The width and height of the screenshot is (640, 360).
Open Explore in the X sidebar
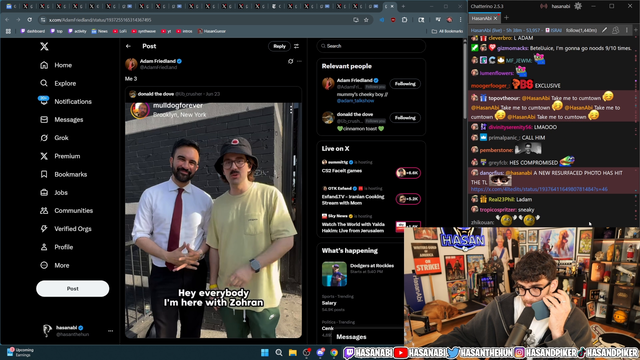[x=58, y=83]
